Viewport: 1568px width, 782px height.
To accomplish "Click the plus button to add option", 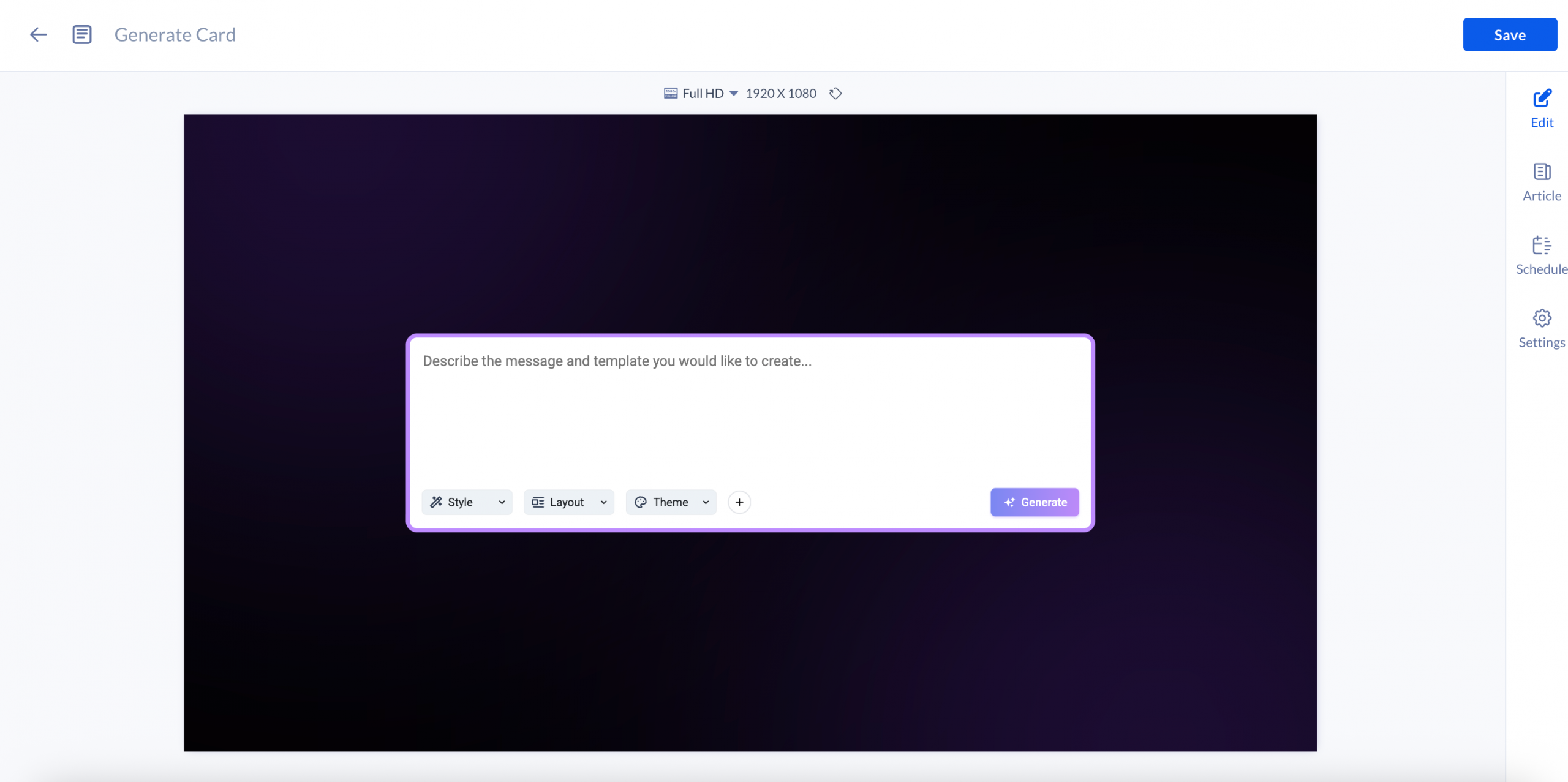I will tap(739, 502).
